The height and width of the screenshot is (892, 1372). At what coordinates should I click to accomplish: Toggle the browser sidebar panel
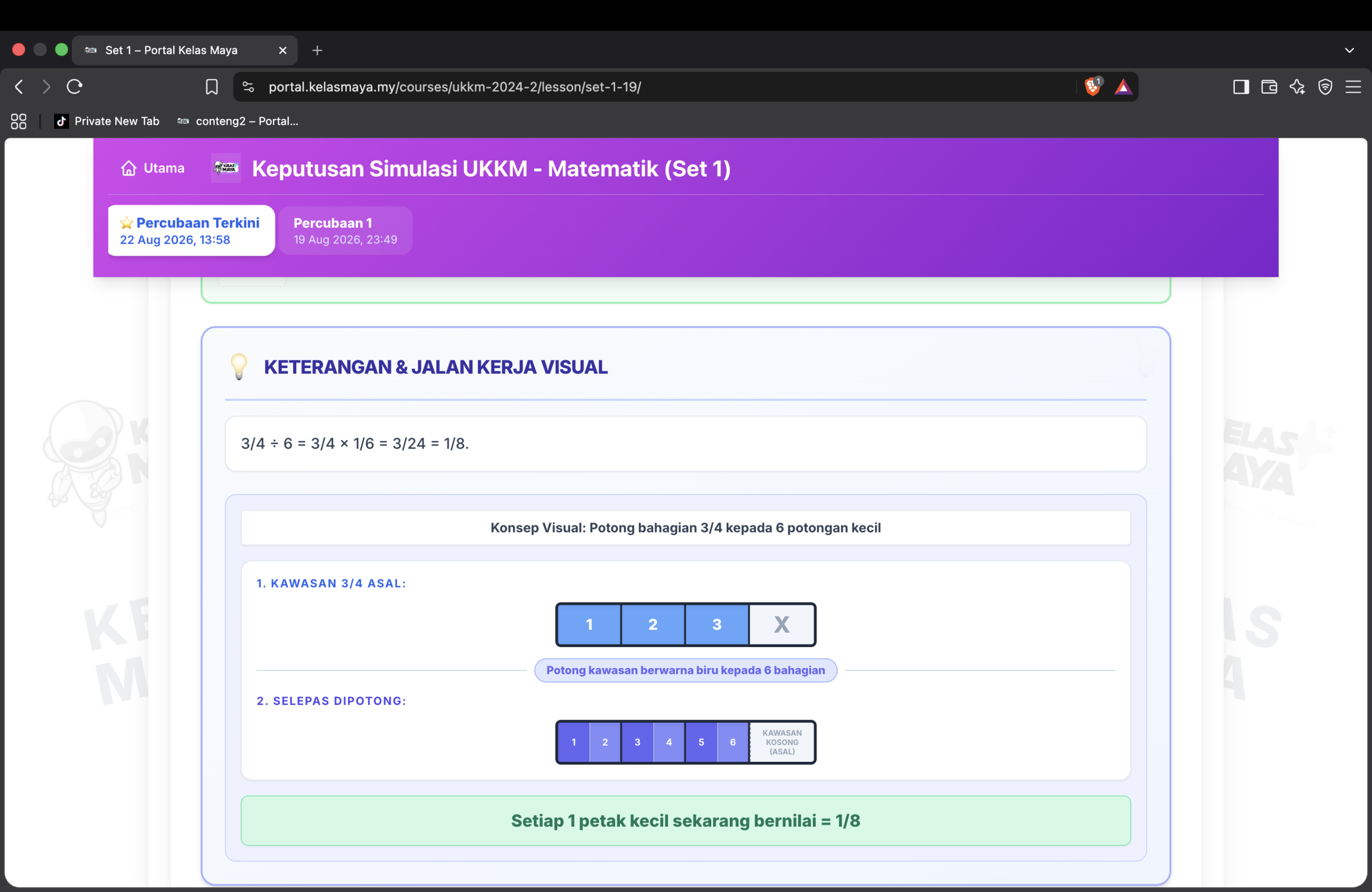[x=1241, y=87]
